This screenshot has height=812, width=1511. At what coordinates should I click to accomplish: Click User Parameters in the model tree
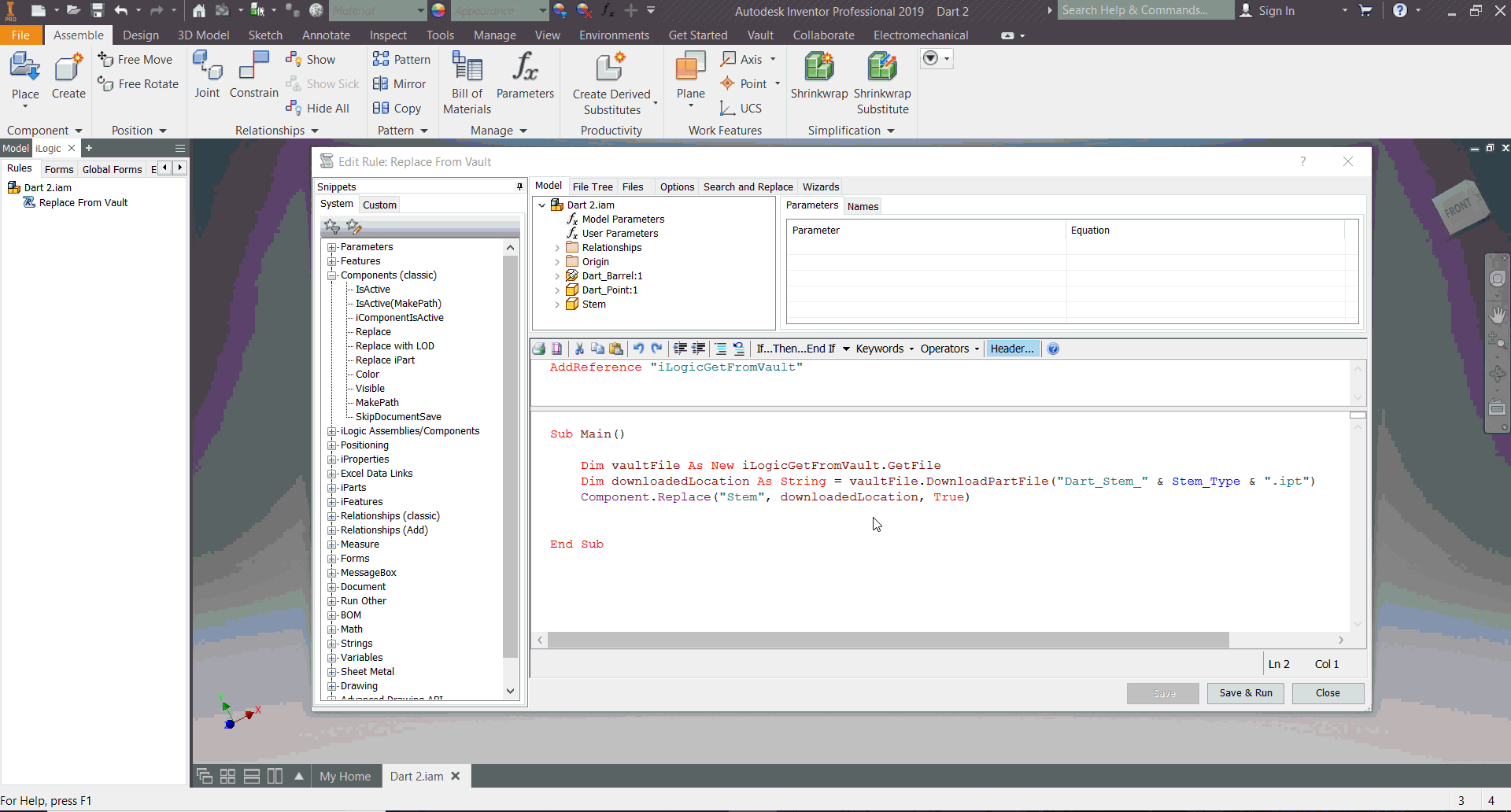click(x=620, y=234)
